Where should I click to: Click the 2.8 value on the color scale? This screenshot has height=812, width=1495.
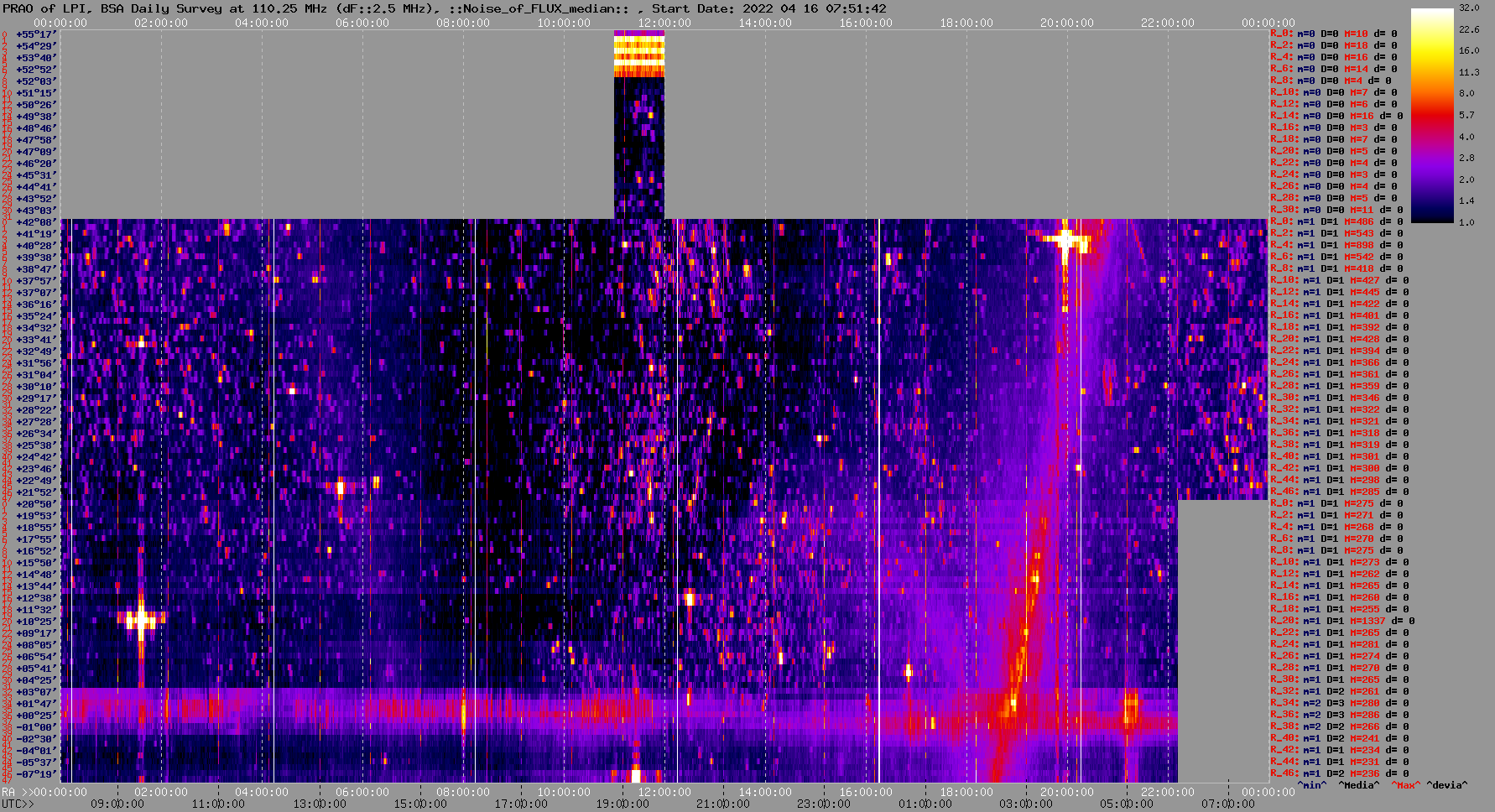[1466, 158]
